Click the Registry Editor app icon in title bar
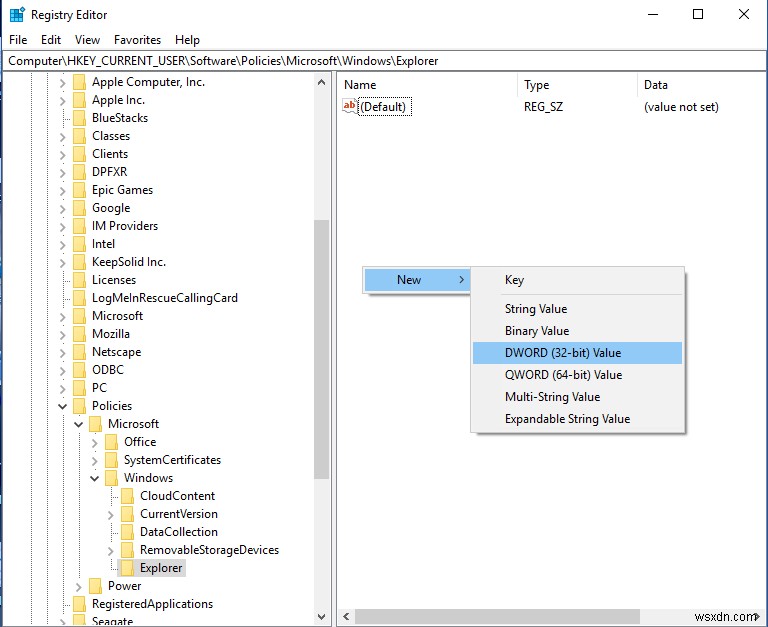Viewport: 768px width, 627px height. 17,15
